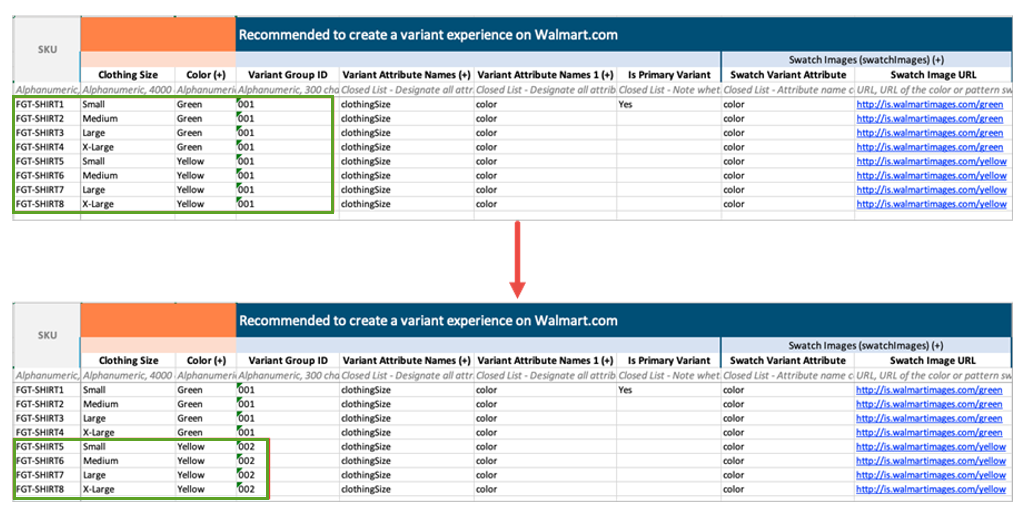The height and width of the screenshot is (517, 1029).
Task: Click the Color (+) column header, upper table
Action: pyautogui.click(x=205, y=75)
